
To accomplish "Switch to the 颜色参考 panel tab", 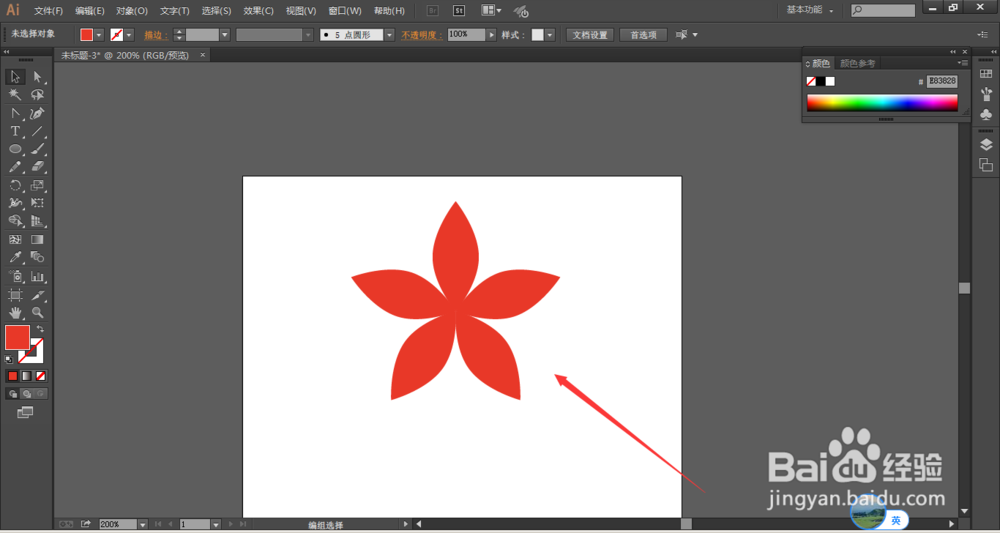I will [x=857, y=63].
